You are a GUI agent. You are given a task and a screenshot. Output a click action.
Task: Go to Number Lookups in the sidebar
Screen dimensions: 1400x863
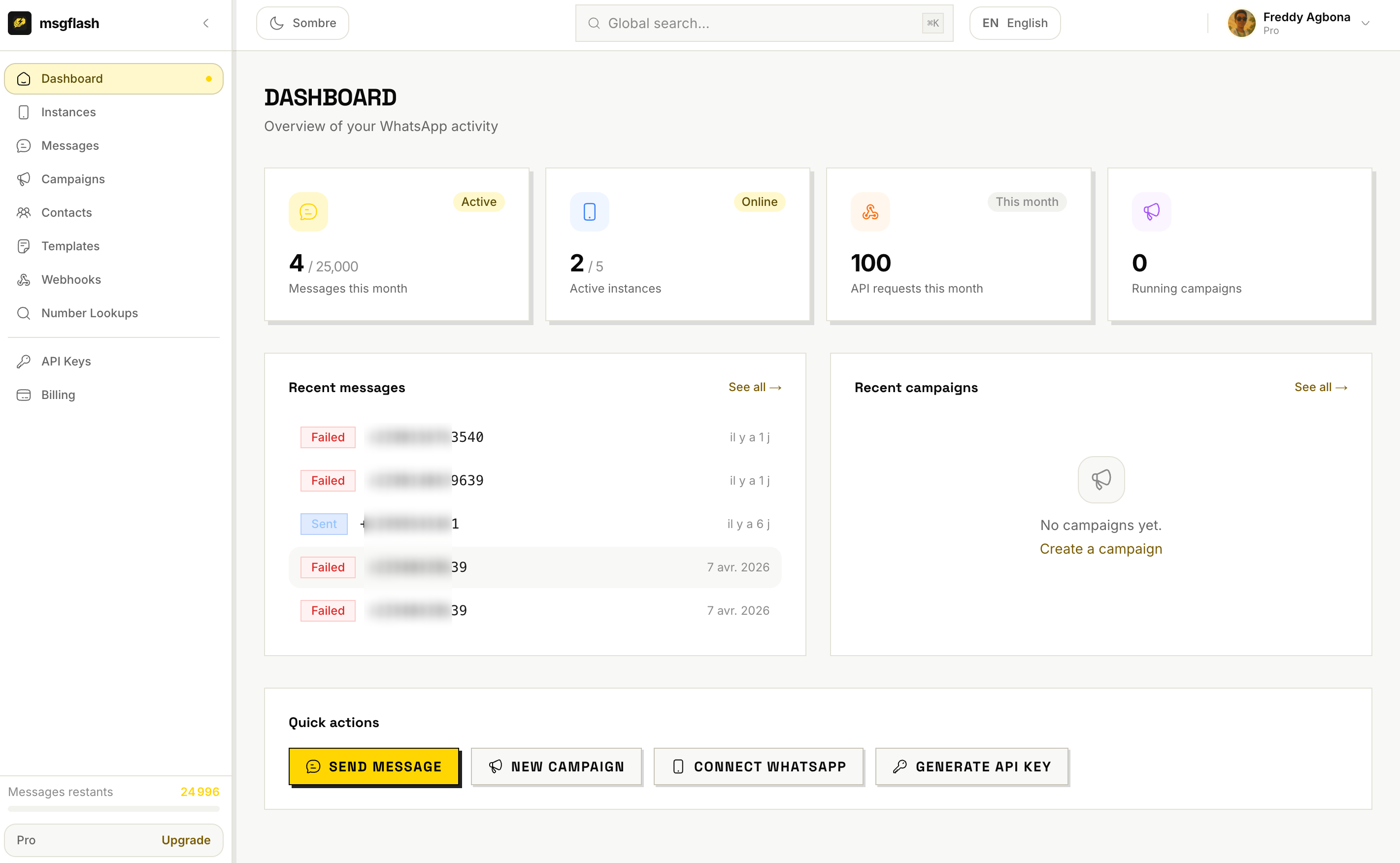89,313
